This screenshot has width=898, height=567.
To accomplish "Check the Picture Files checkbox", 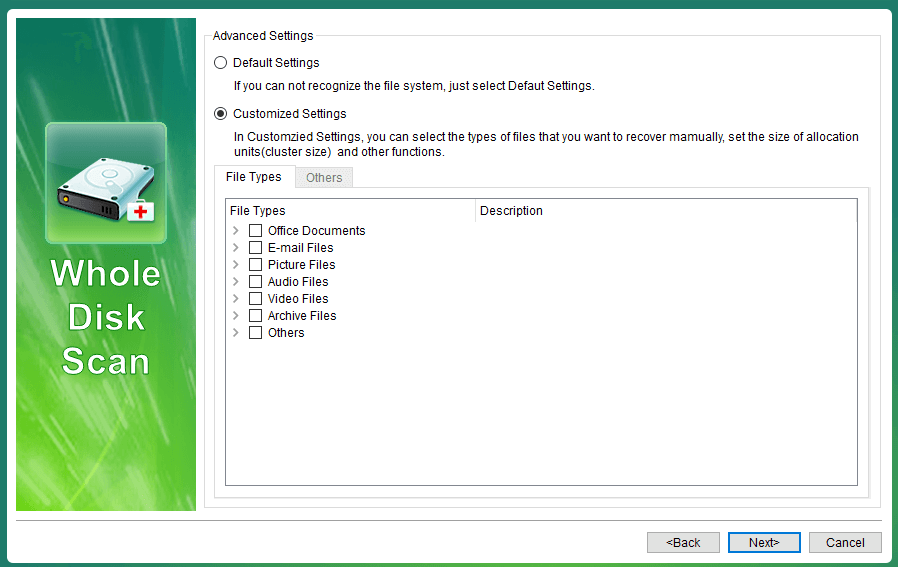I will [255, 265].
